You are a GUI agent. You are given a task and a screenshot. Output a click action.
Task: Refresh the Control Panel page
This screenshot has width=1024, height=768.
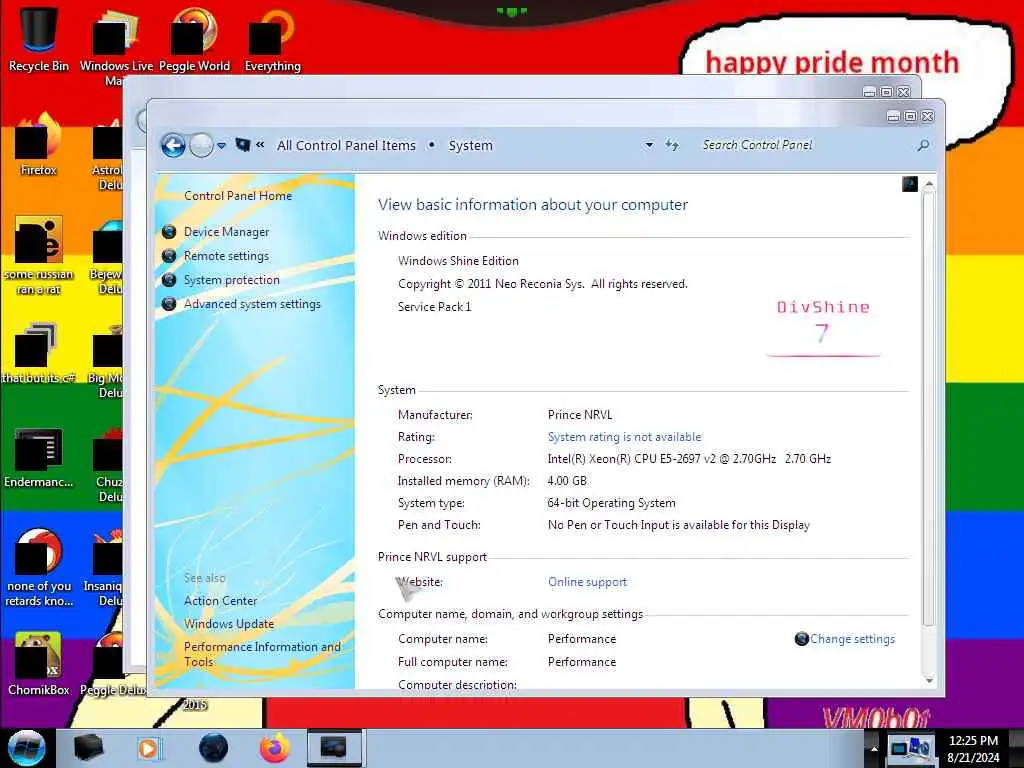672,145
